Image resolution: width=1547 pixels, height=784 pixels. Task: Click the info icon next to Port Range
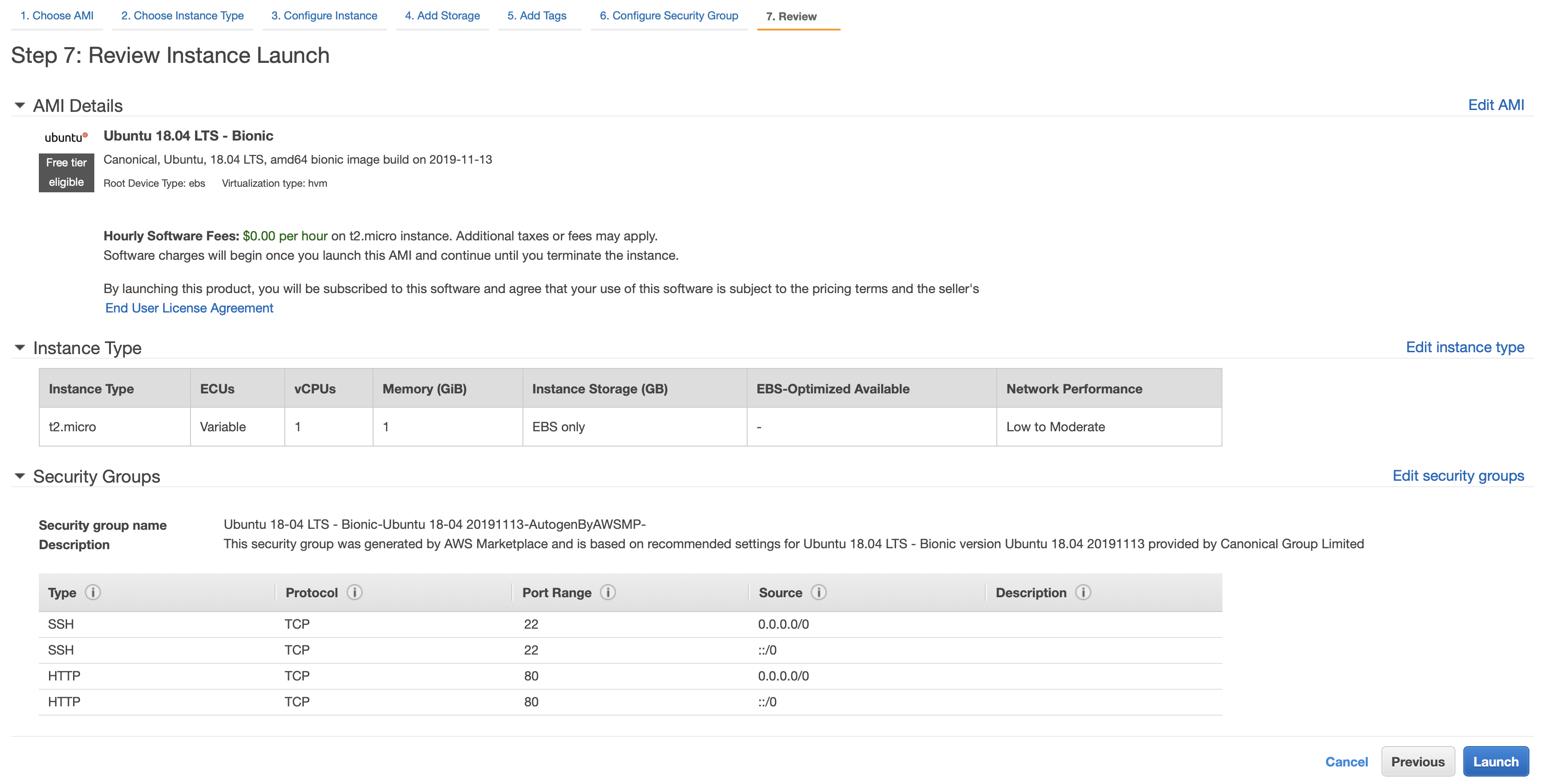coord(608,592)
